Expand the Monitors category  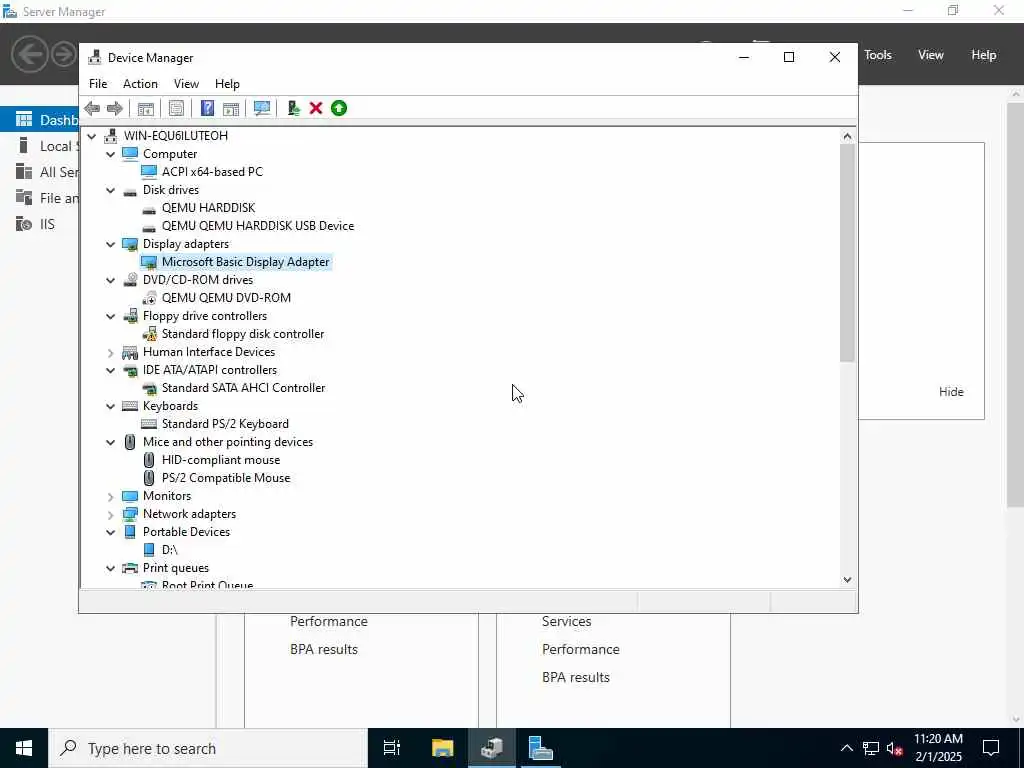(x=111, y=496)
